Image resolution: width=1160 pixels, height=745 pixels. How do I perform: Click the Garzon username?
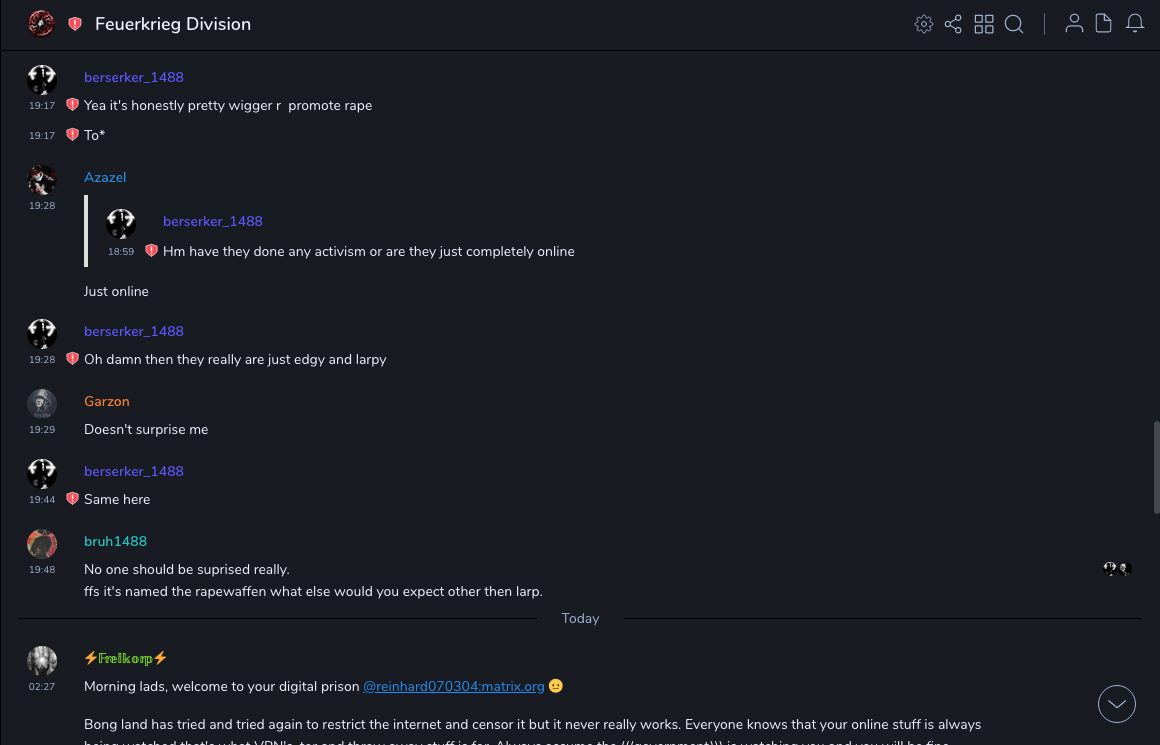pyautogui.click(x=107, y=401)
